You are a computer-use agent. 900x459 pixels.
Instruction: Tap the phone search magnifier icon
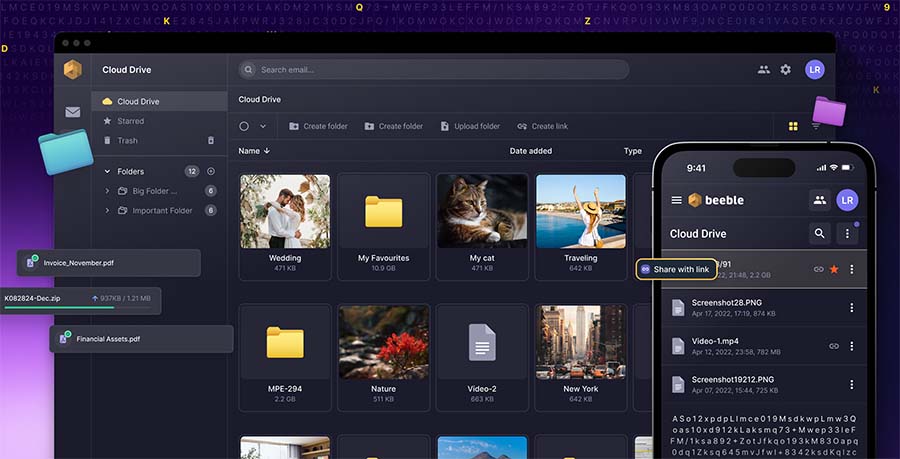point(820,233)
